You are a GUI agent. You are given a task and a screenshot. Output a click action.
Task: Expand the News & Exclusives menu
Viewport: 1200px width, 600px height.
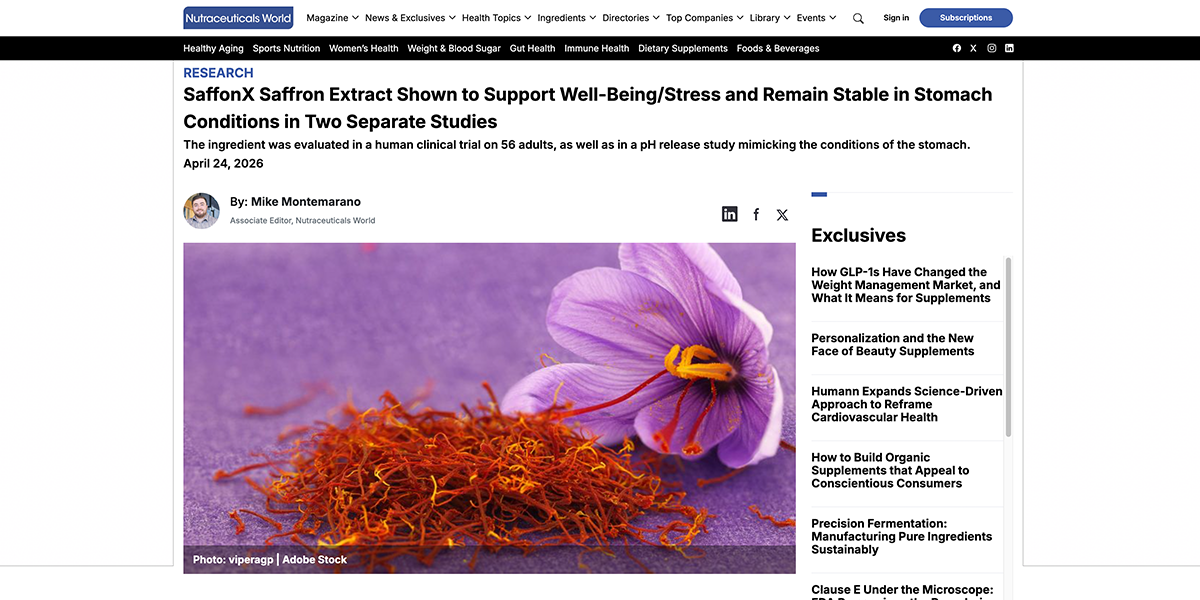(410, 18)
